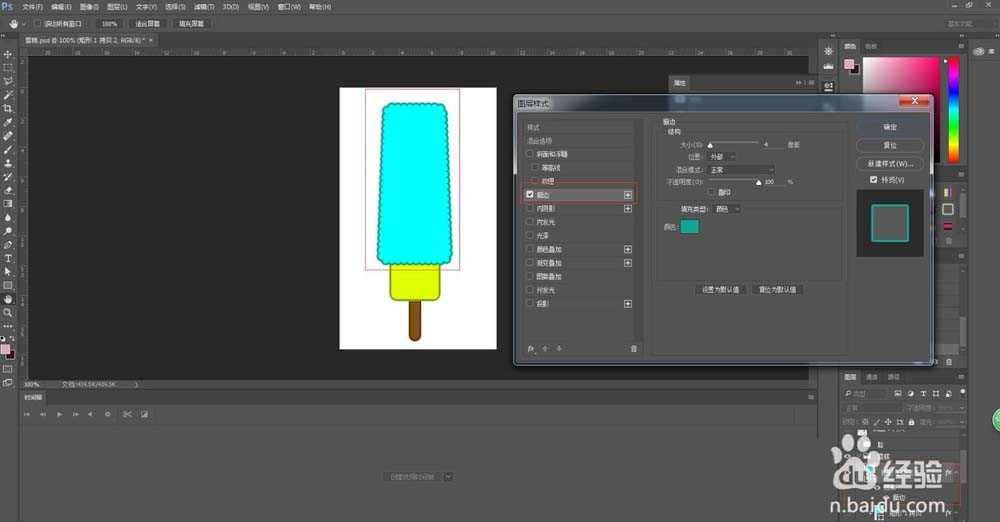This screenshot has width=1000, height=522.
Task: Open the 混合模式 blend mode dropdown
Action: [741, 170]
